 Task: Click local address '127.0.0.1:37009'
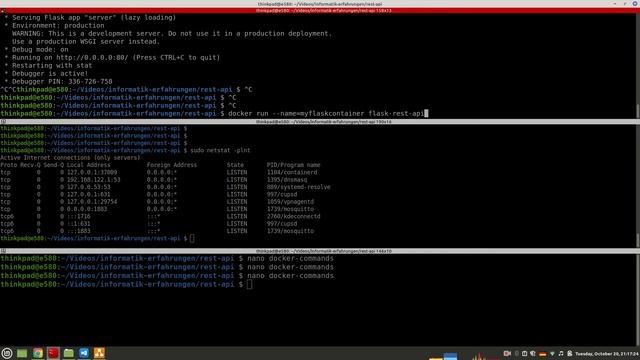(92, 172)
